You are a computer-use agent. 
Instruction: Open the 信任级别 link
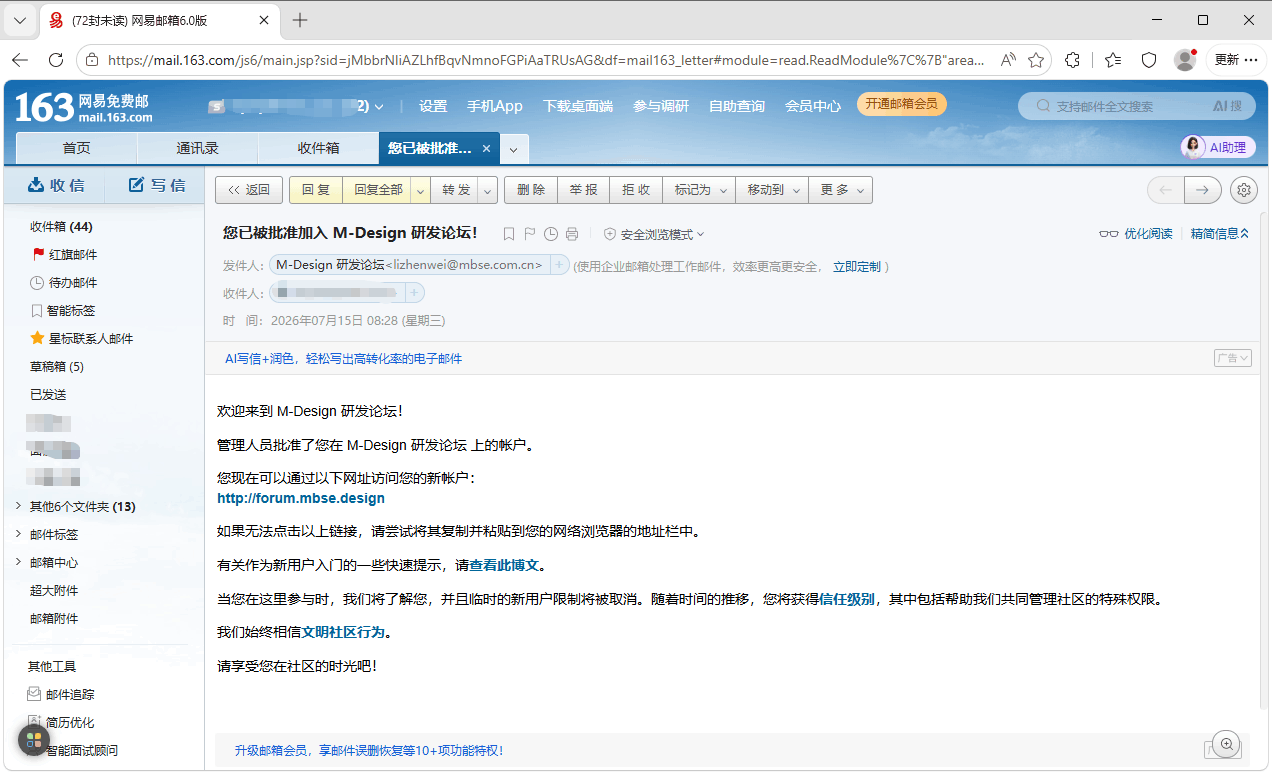click(847, 600)
